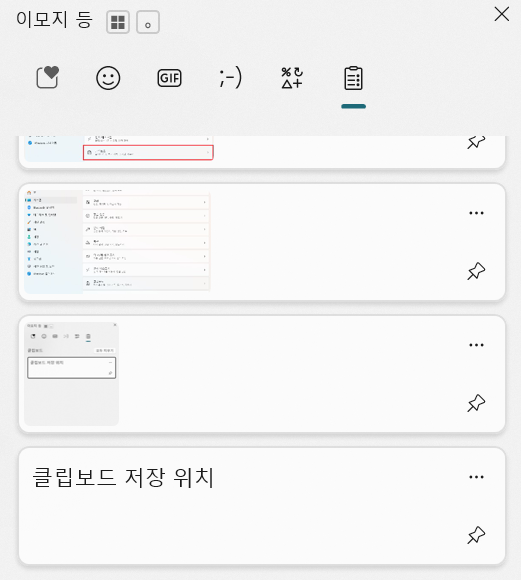Open more options for settings list screenshot
This screenshot has height=580, width=521.
click(476, 213)
